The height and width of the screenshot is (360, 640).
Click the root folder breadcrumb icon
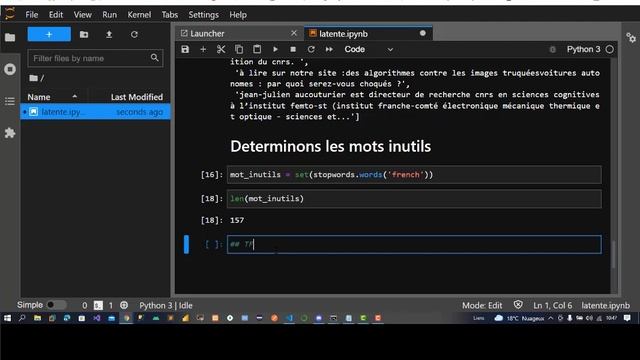pyautogui.click(x=33, y=78)
